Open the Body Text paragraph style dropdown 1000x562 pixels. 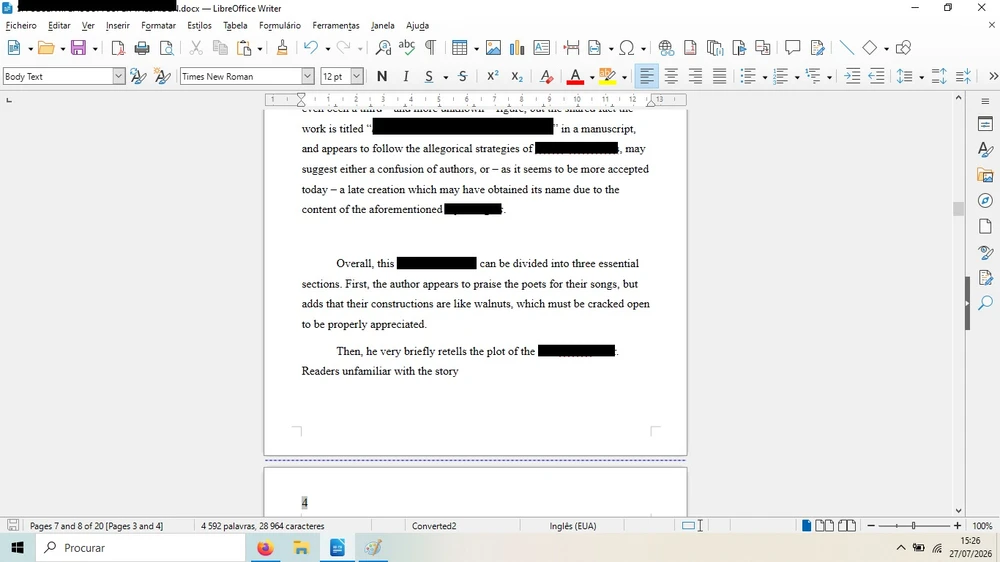(119, 77)
